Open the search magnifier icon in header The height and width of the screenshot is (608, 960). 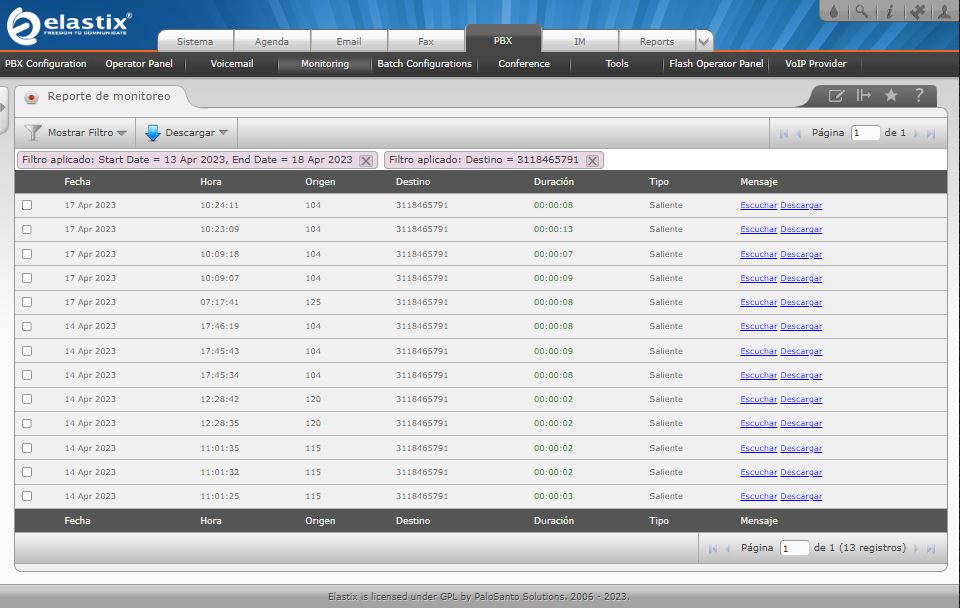point(861,12)
